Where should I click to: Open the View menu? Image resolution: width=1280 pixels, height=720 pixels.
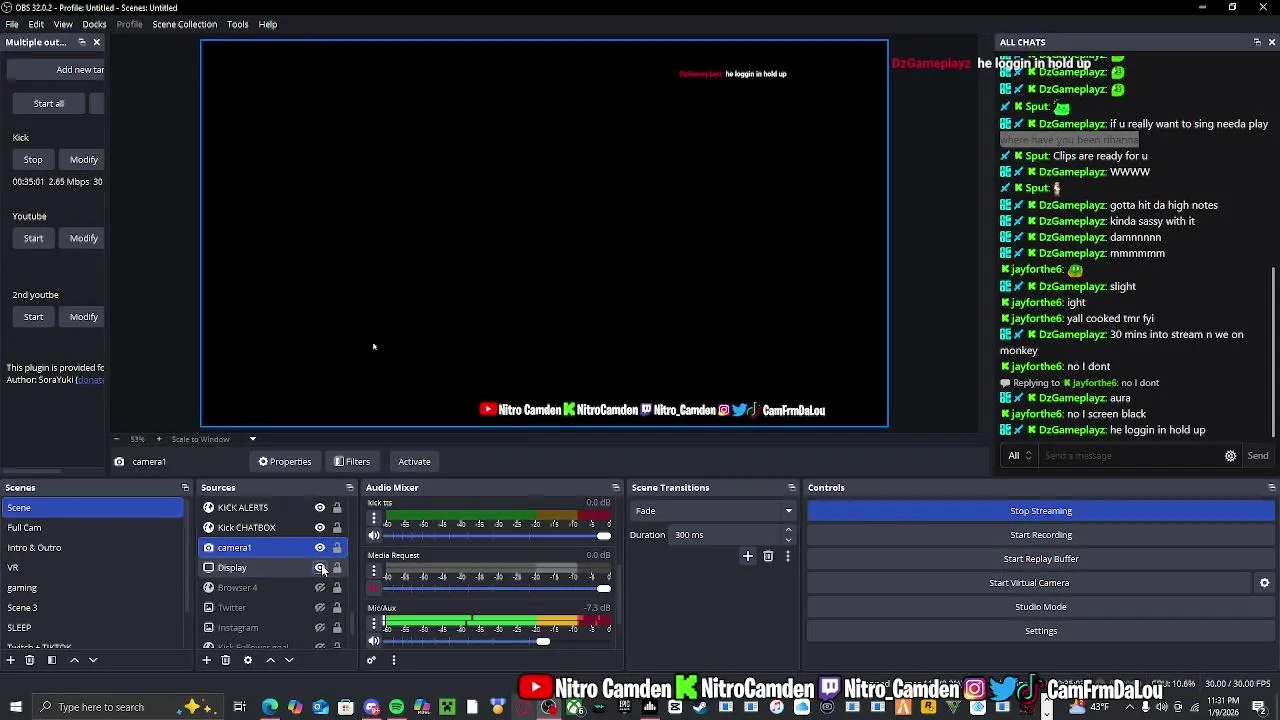tap(63, 24)
